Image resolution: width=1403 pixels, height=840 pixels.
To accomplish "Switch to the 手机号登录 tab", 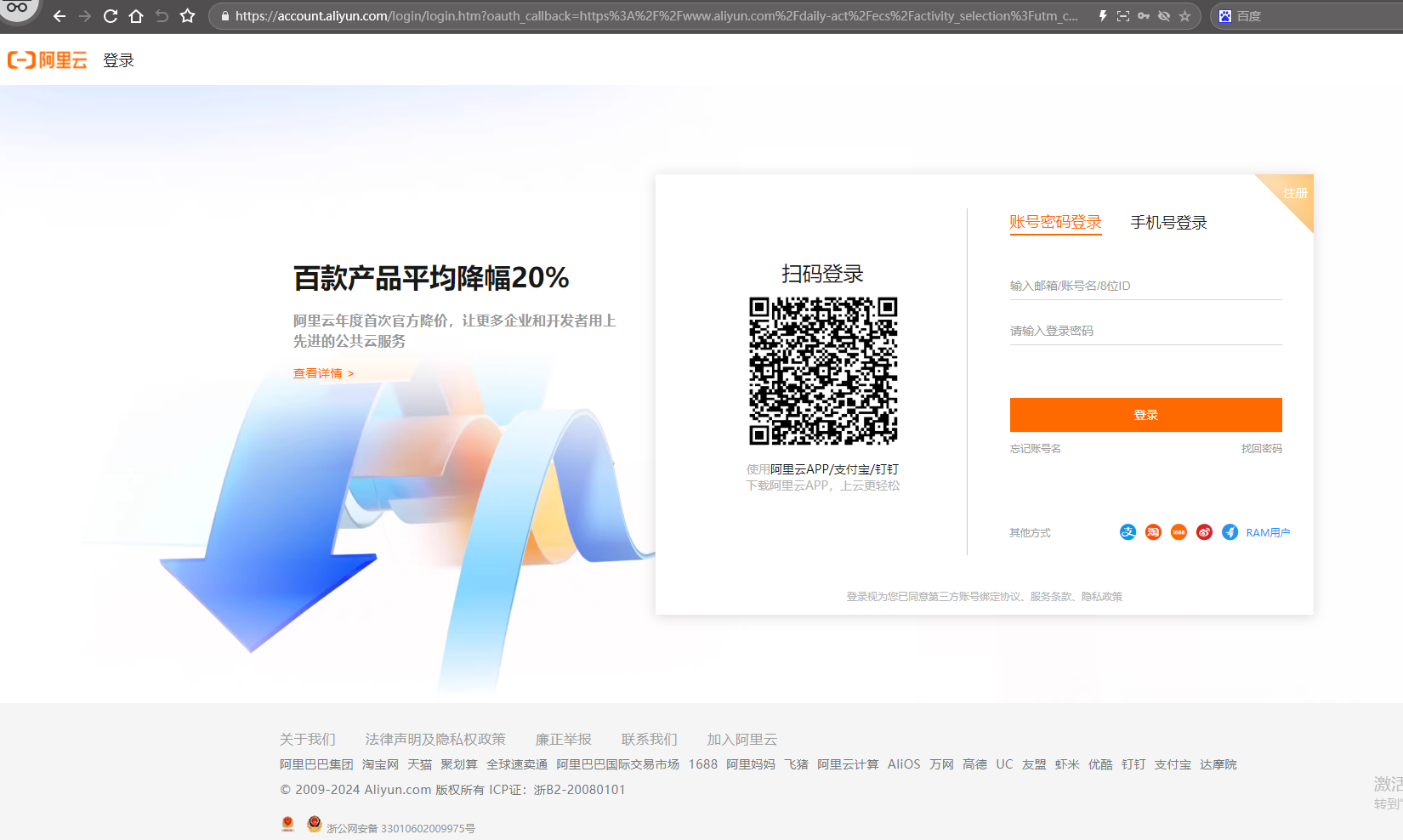I will tap(1168, 223).
